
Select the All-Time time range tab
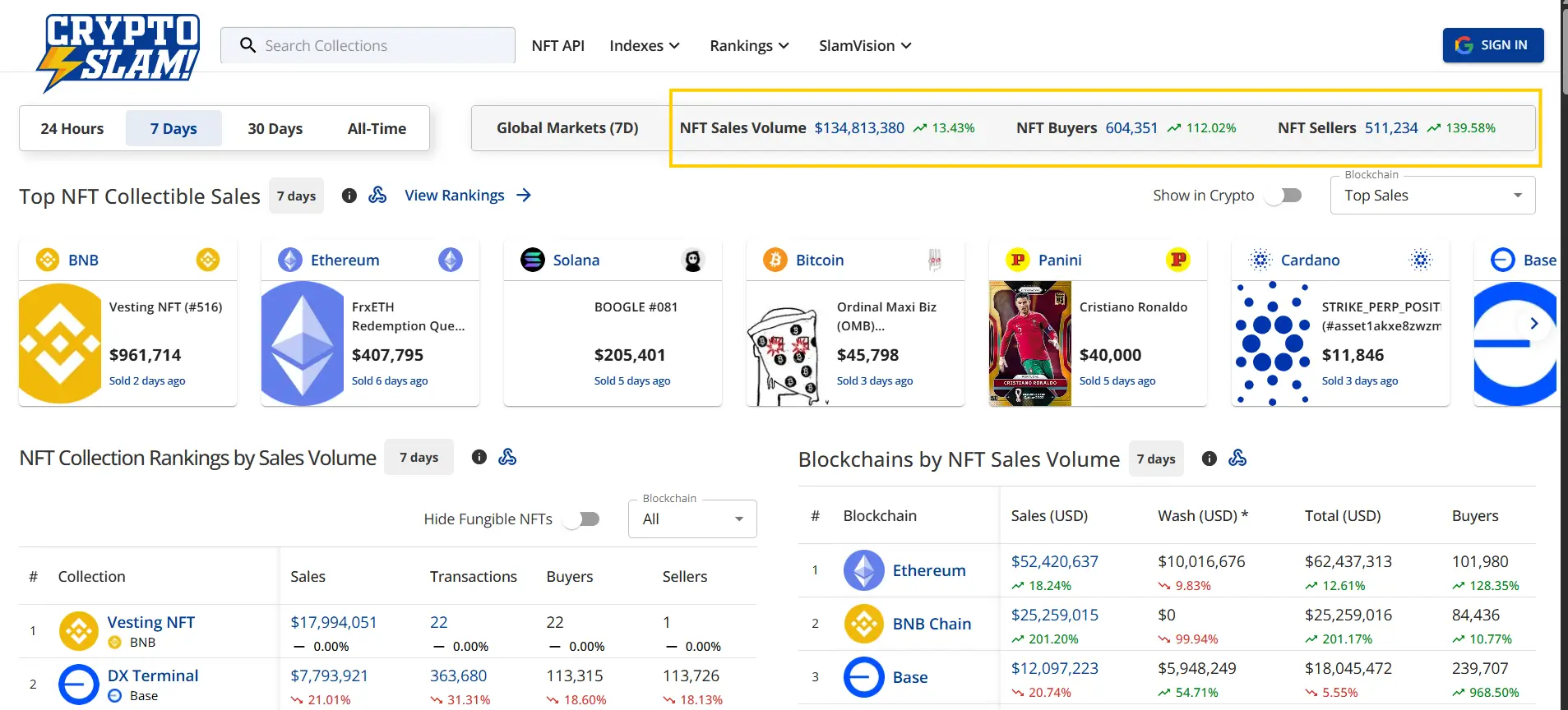(x=377, y=129)
